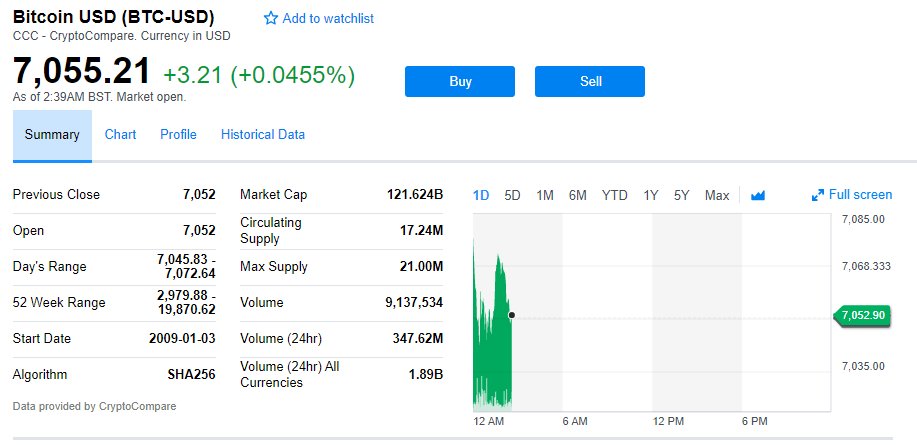Click the Volume value 9,137,534
The image size is (917, 445).
pos(414,303)
